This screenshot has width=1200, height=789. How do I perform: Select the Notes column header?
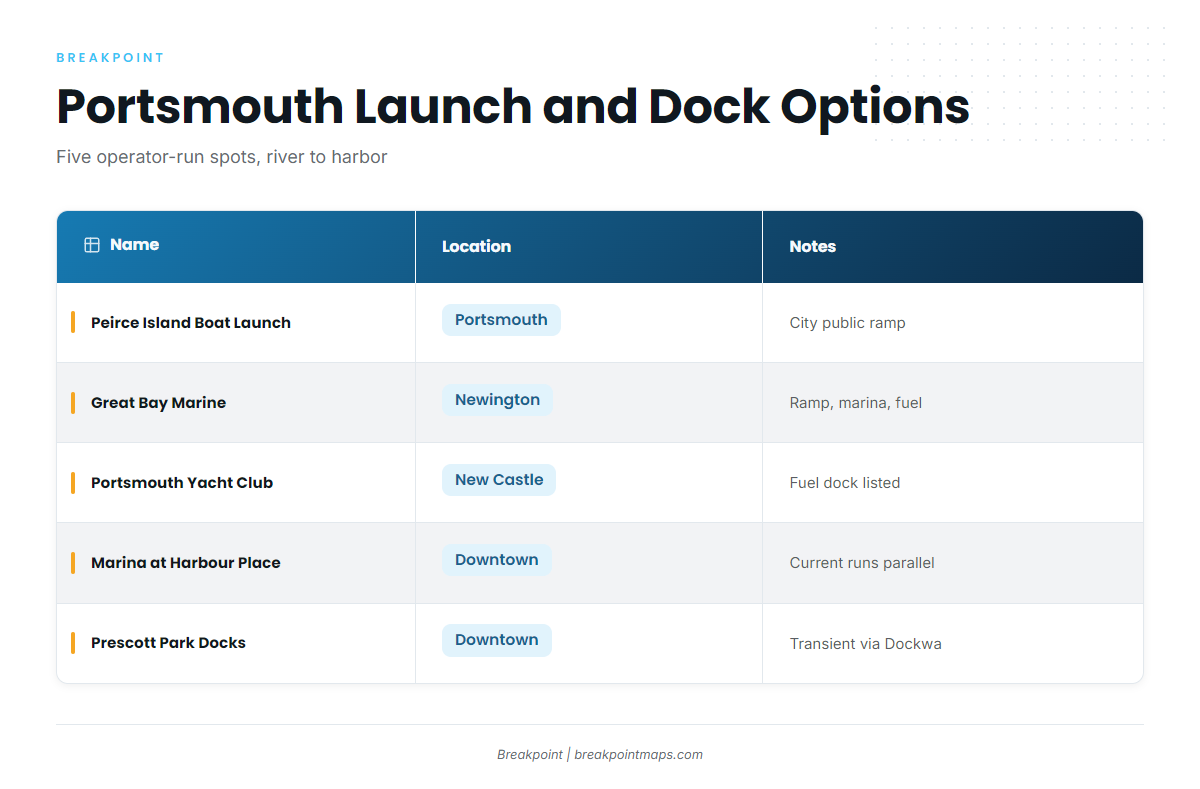pos(953,247)
